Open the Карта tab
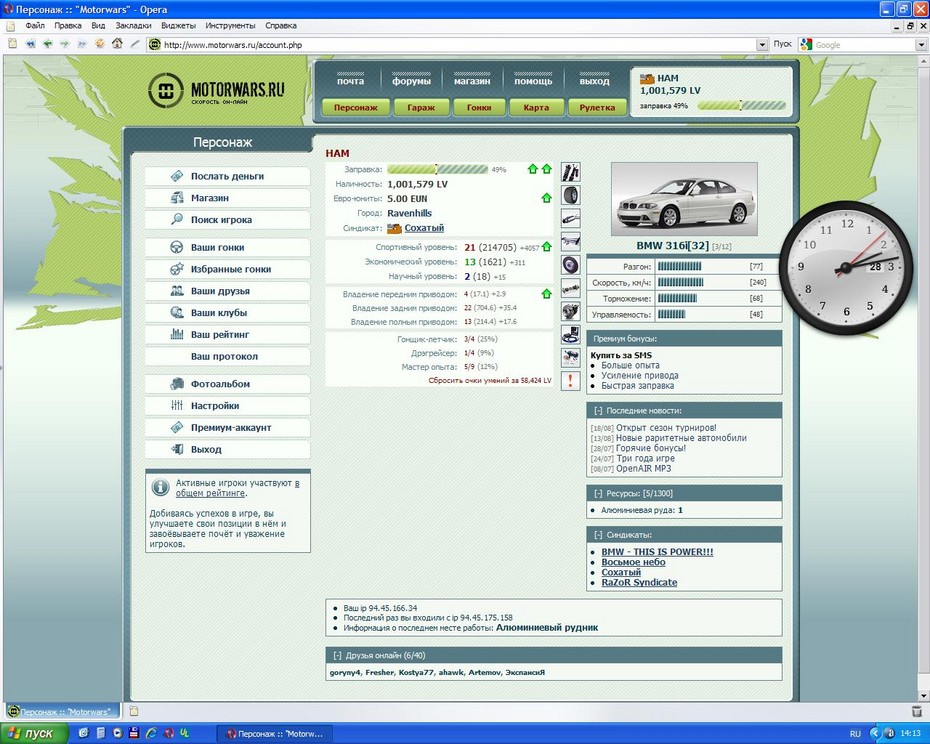The image size is (930, 744). [536, 107]
